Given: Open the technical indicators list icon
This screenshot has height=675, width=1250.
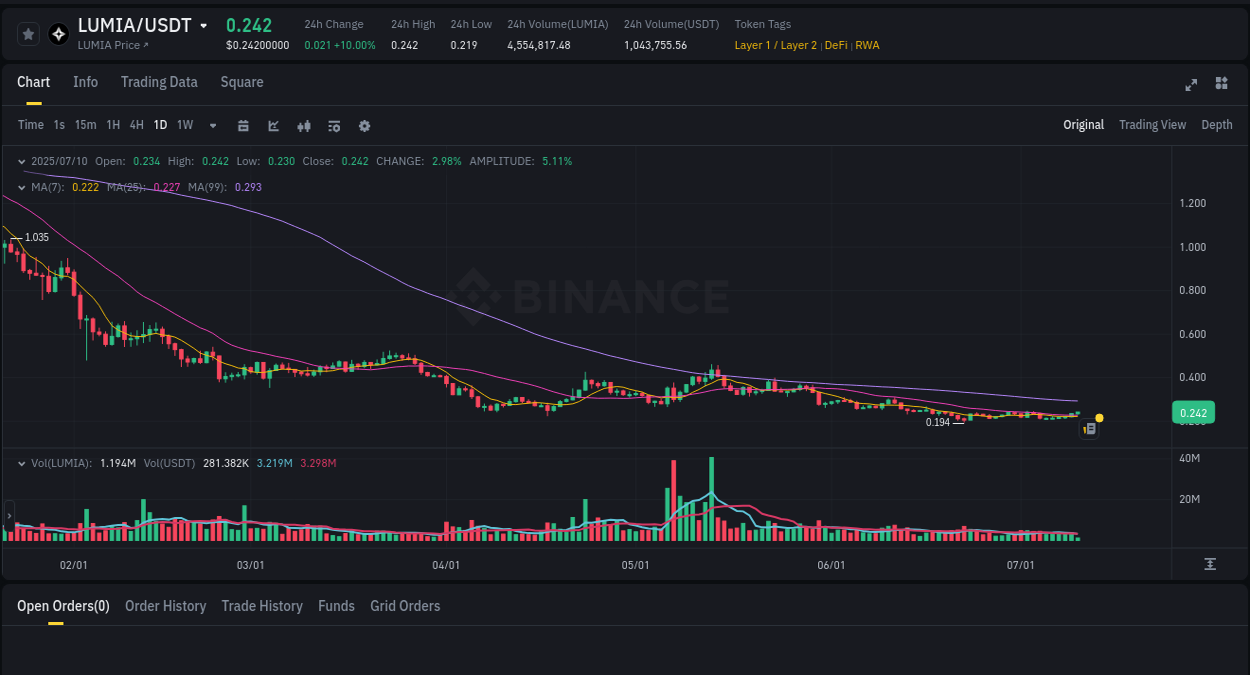Looking at the screenshot, I should pos(333,125).
